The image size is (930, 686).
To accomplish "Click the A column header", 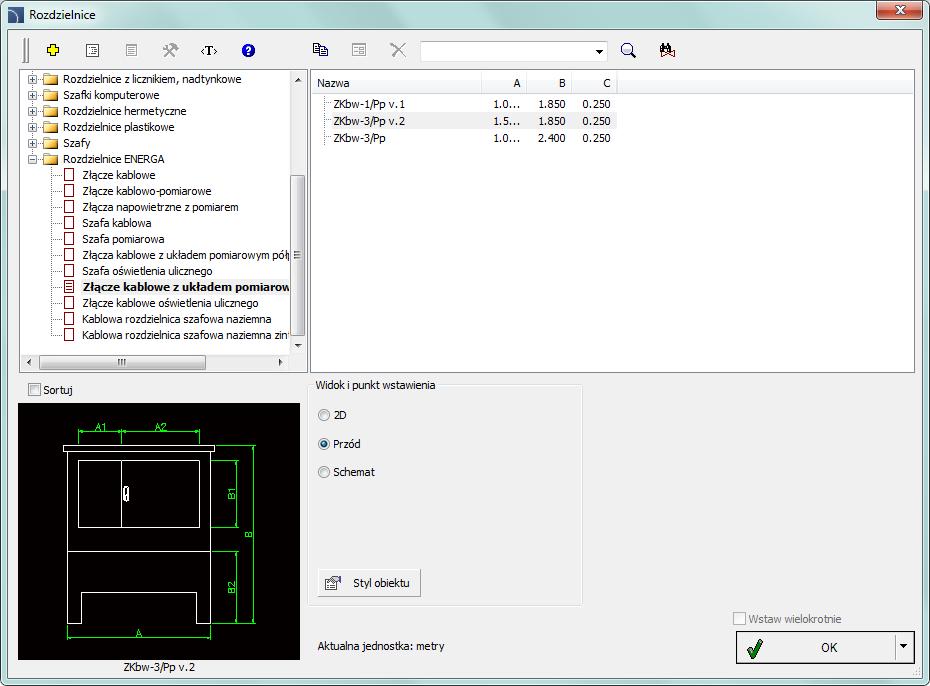I will click(x=504, y=83).
